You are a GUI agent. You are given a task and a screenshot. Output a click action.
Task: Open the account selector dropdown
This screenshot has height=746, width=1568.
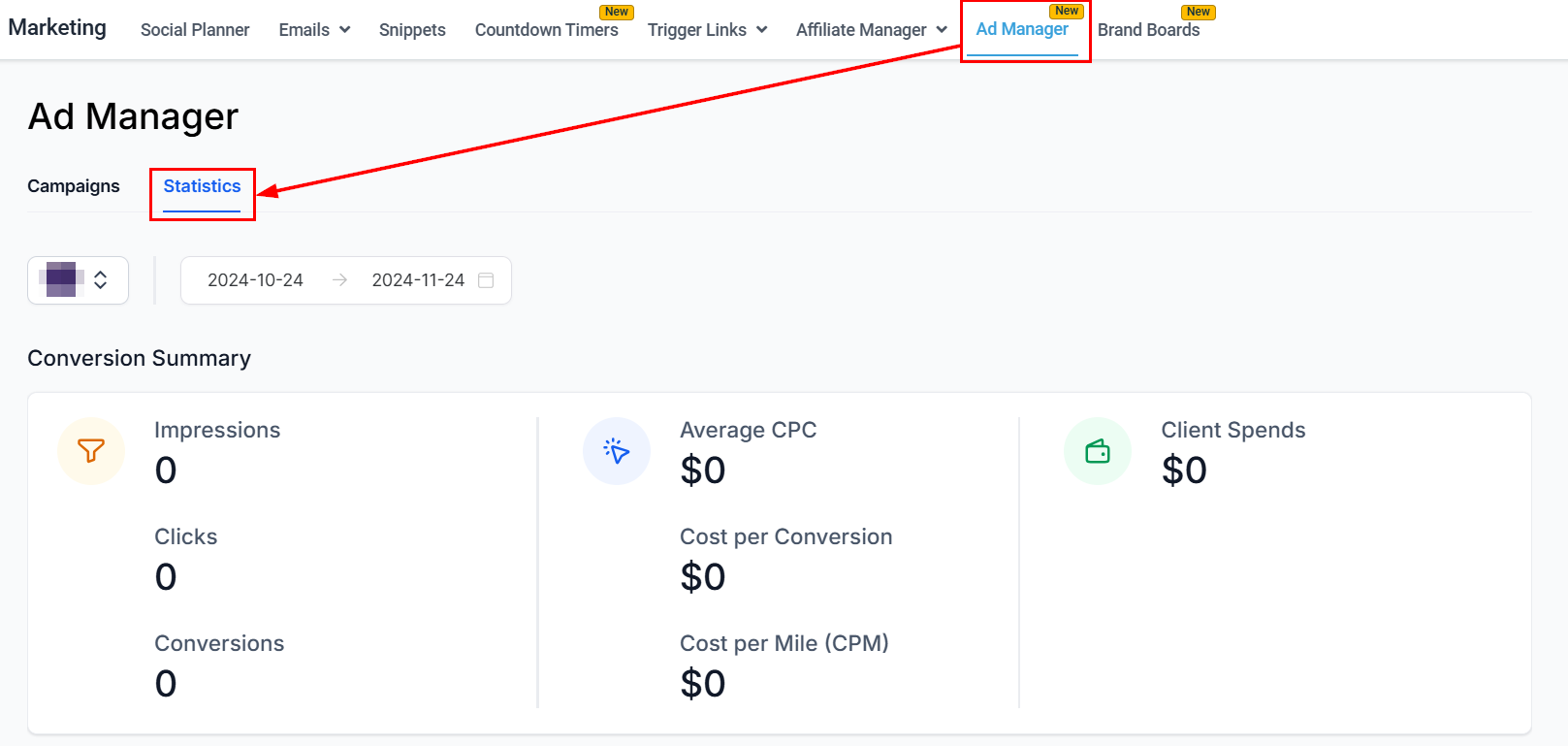click(x=100, y=280)
